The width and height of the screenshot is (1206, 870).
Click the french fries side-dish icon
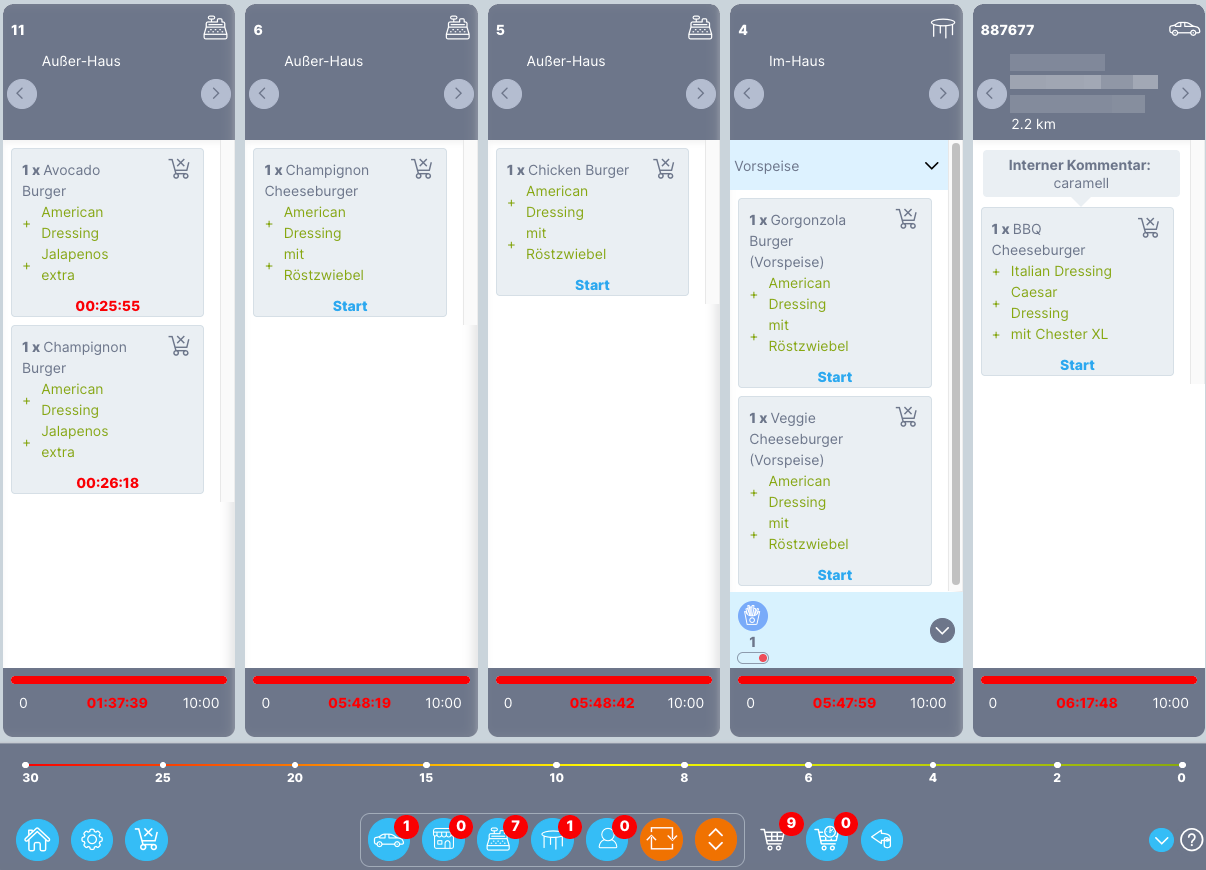coord(752,616)
